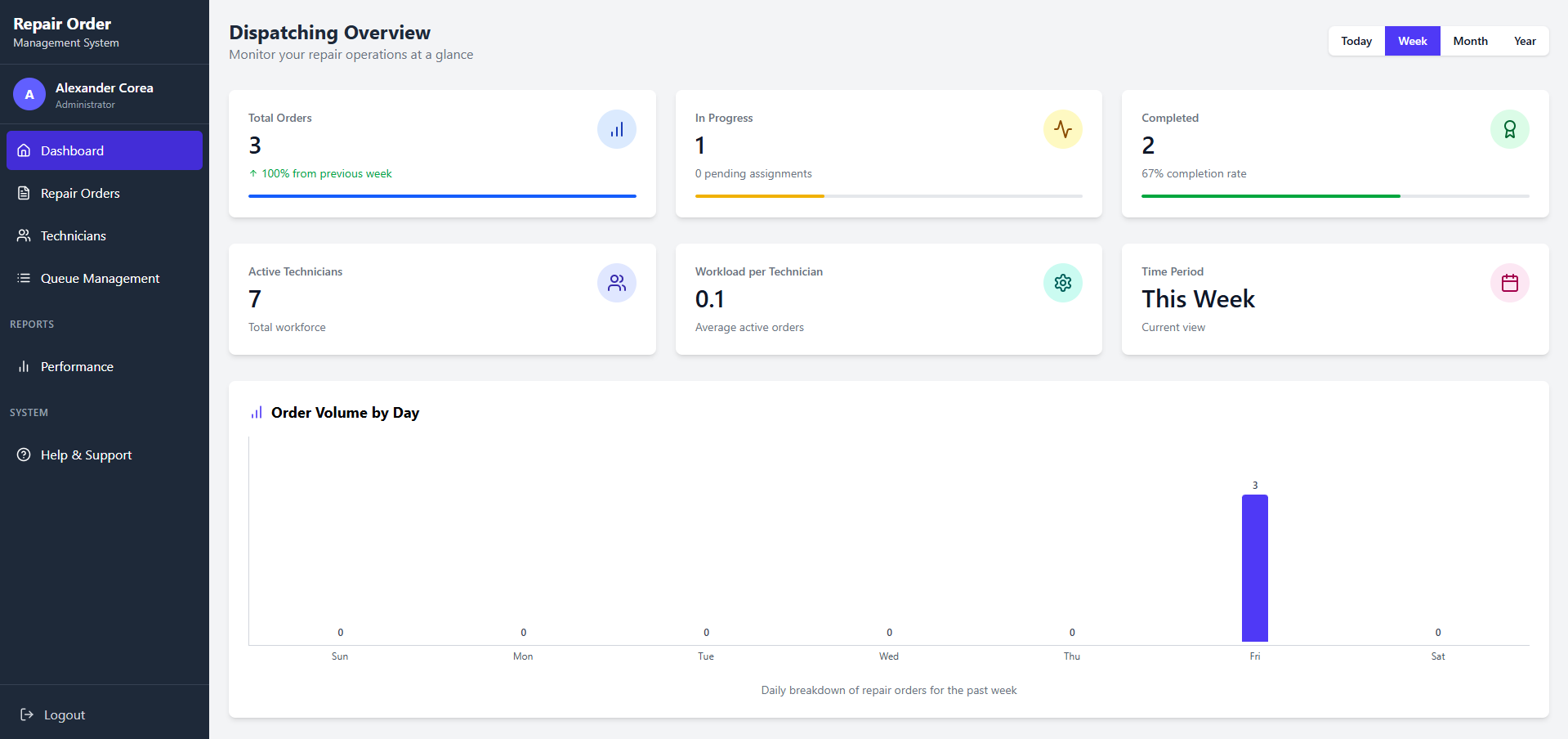Click the 'This Week' time period value

click(1198, 299)
